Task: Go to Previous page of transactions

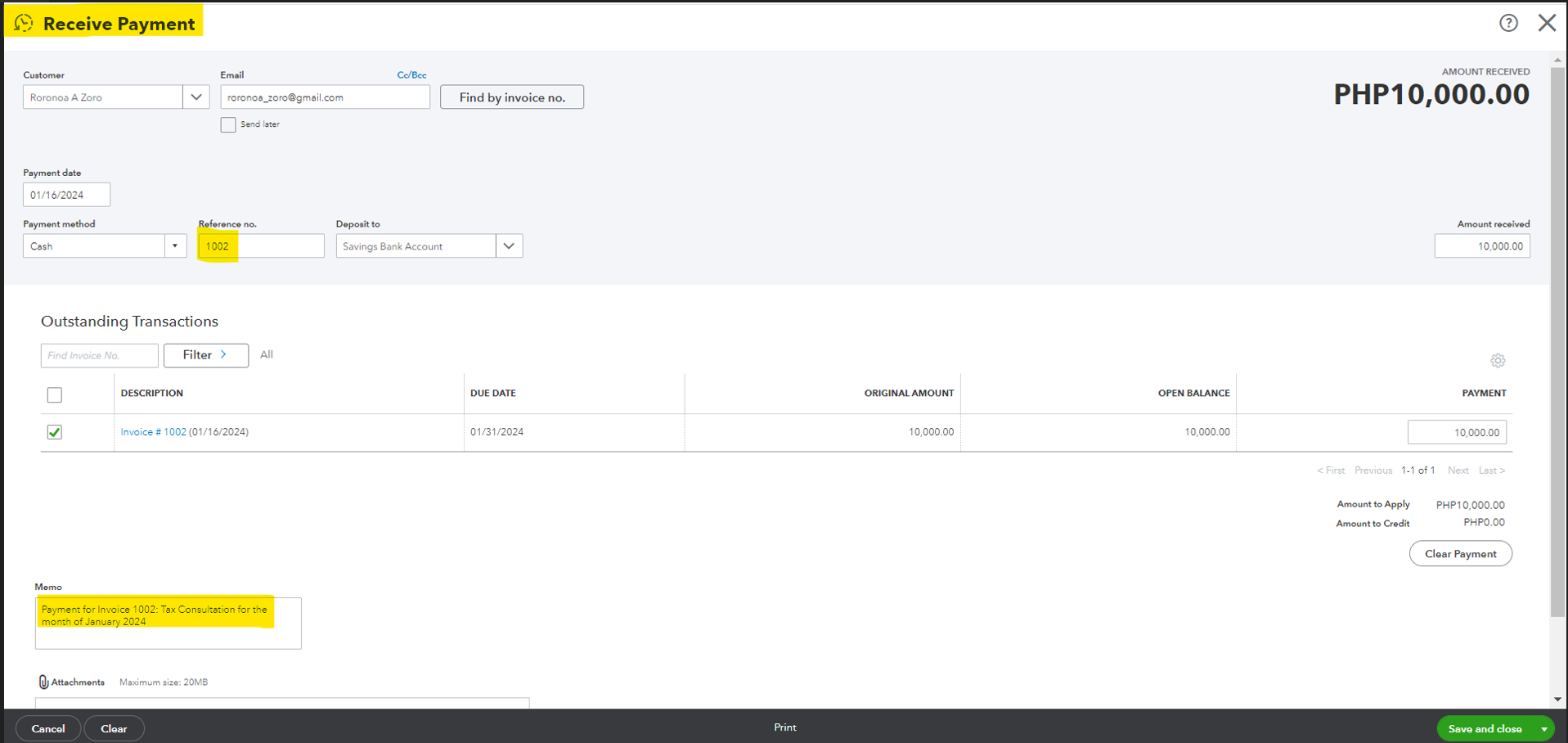Action: pos(1373,471)
